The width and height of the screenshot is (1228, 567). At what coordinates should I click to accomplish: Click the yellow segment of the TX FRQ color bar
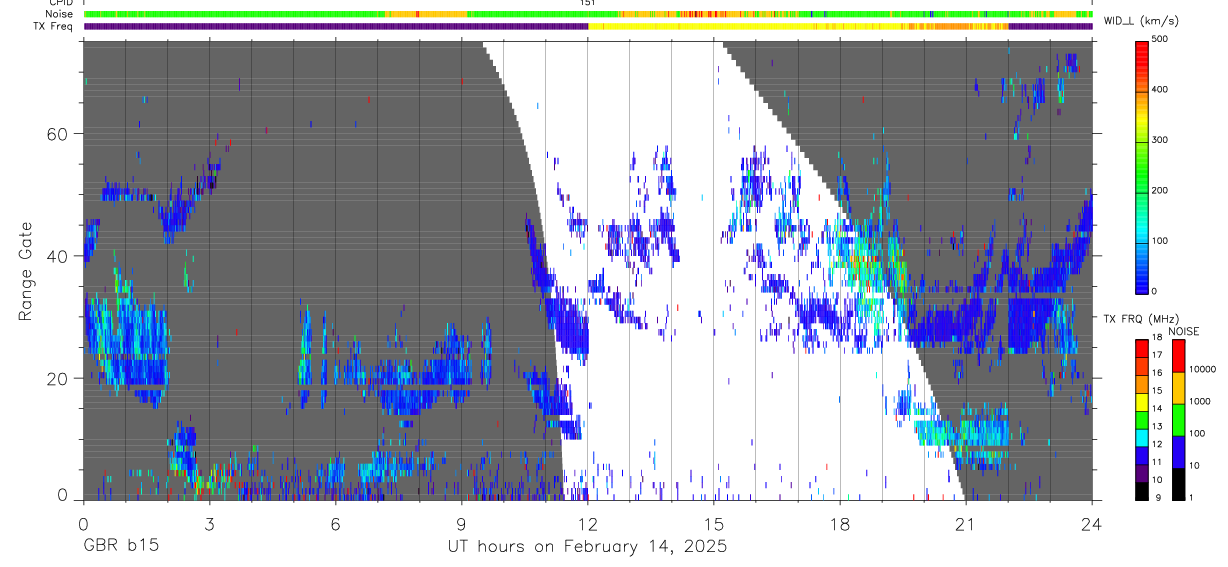(1143, 402)
